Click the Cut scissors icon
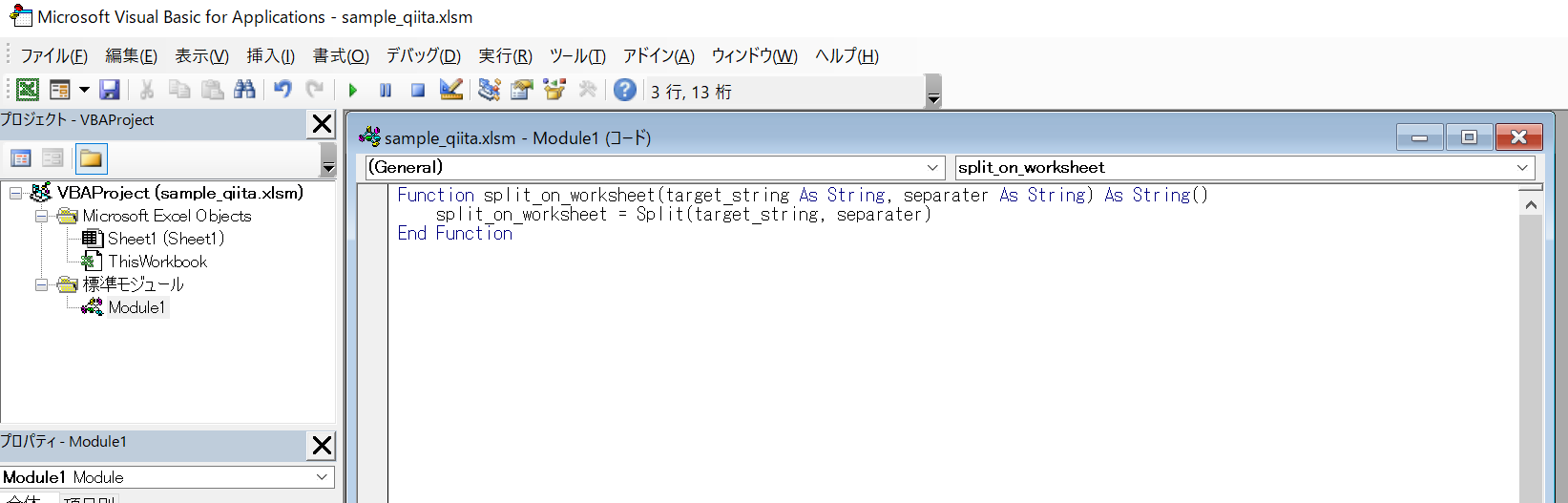 (x=147, y=90)
